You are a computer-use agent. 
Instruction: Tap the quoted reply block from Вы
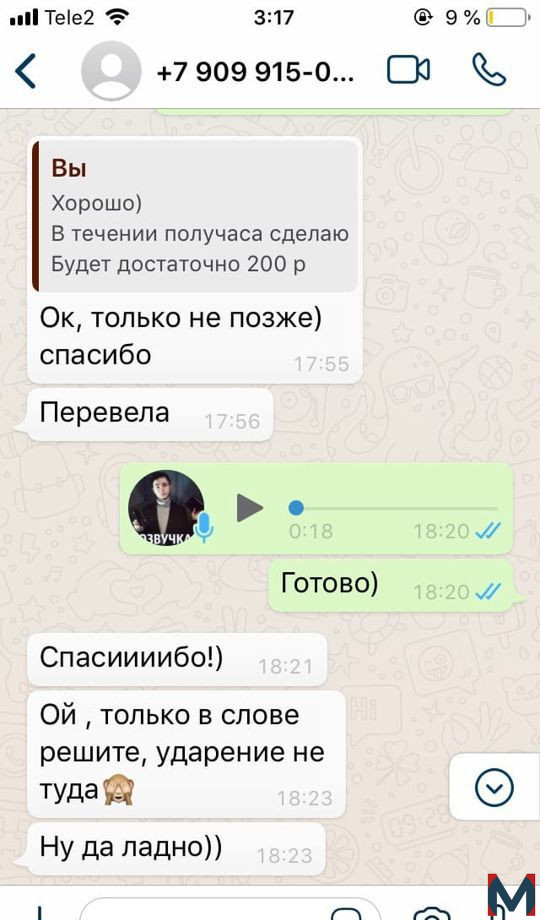point(195,216)
